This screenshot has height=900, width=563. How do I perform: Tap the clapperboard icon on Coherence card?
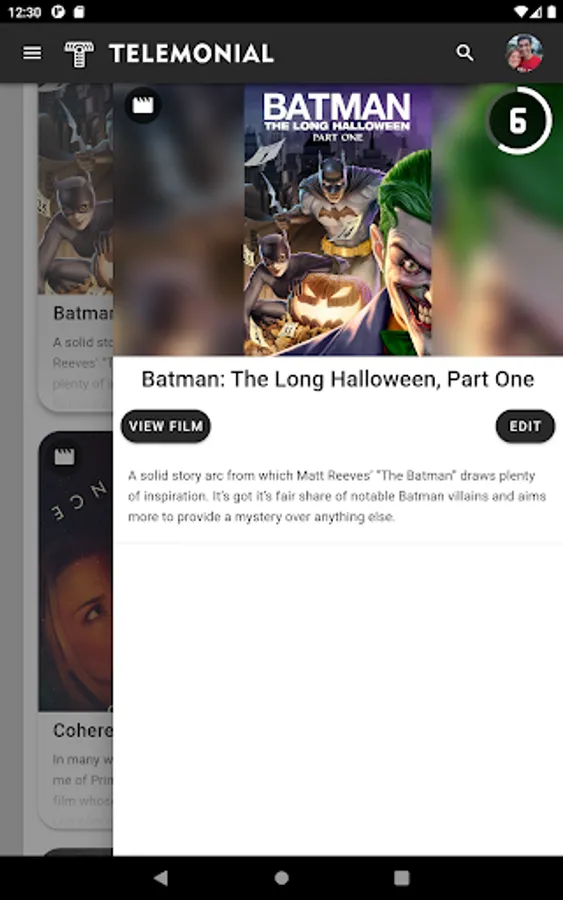click(x=64, y=457)
